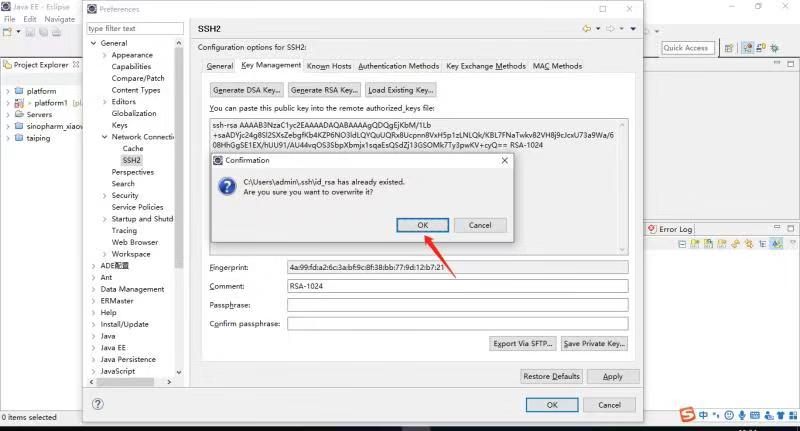Maximize the Error Log view panel
Screen dimensions: 800x431
[x=790, y=228]
